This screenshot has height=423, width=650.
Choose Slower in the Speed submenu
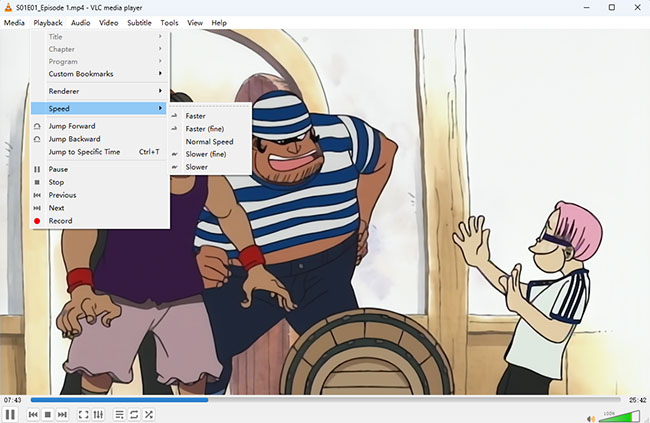point(210,167)
